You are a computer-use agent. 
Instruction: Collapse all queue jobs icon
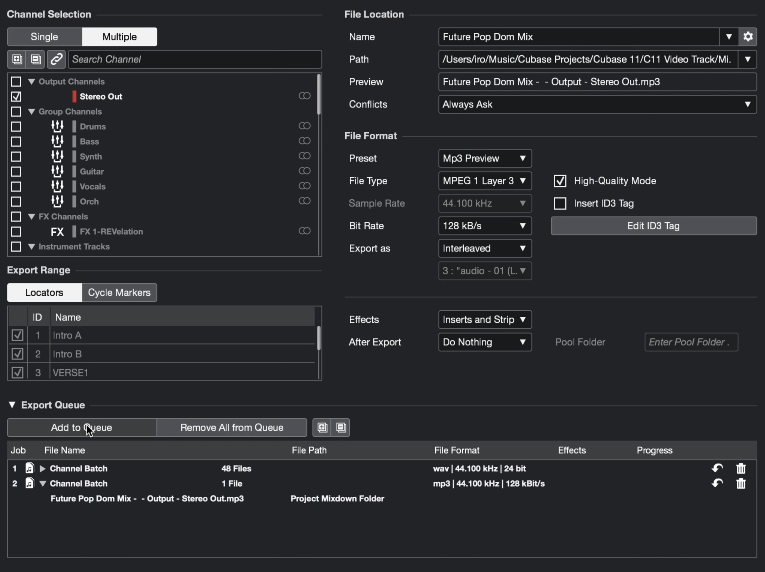341,428
